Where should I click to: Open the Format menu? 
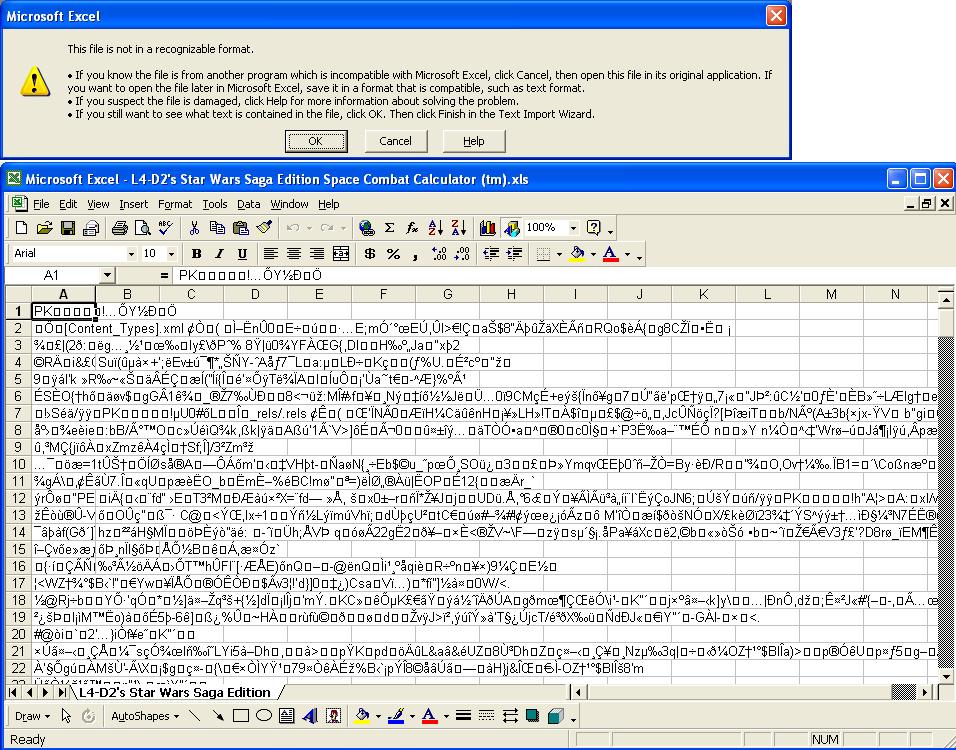pyautogui.click(x=175, y=204)
